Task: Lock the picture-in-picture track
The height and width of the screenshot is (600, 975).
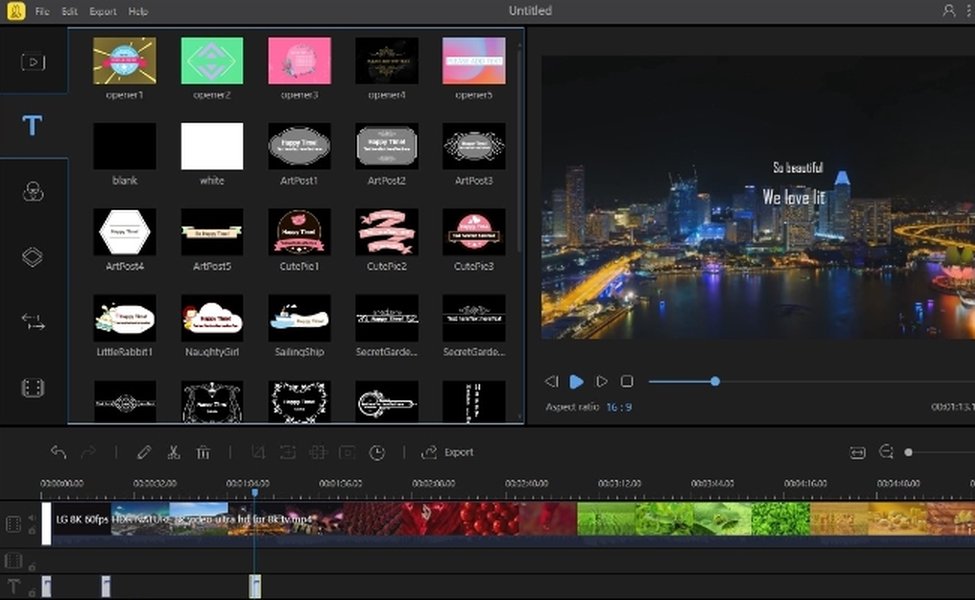Action: [x=32, y=566]
